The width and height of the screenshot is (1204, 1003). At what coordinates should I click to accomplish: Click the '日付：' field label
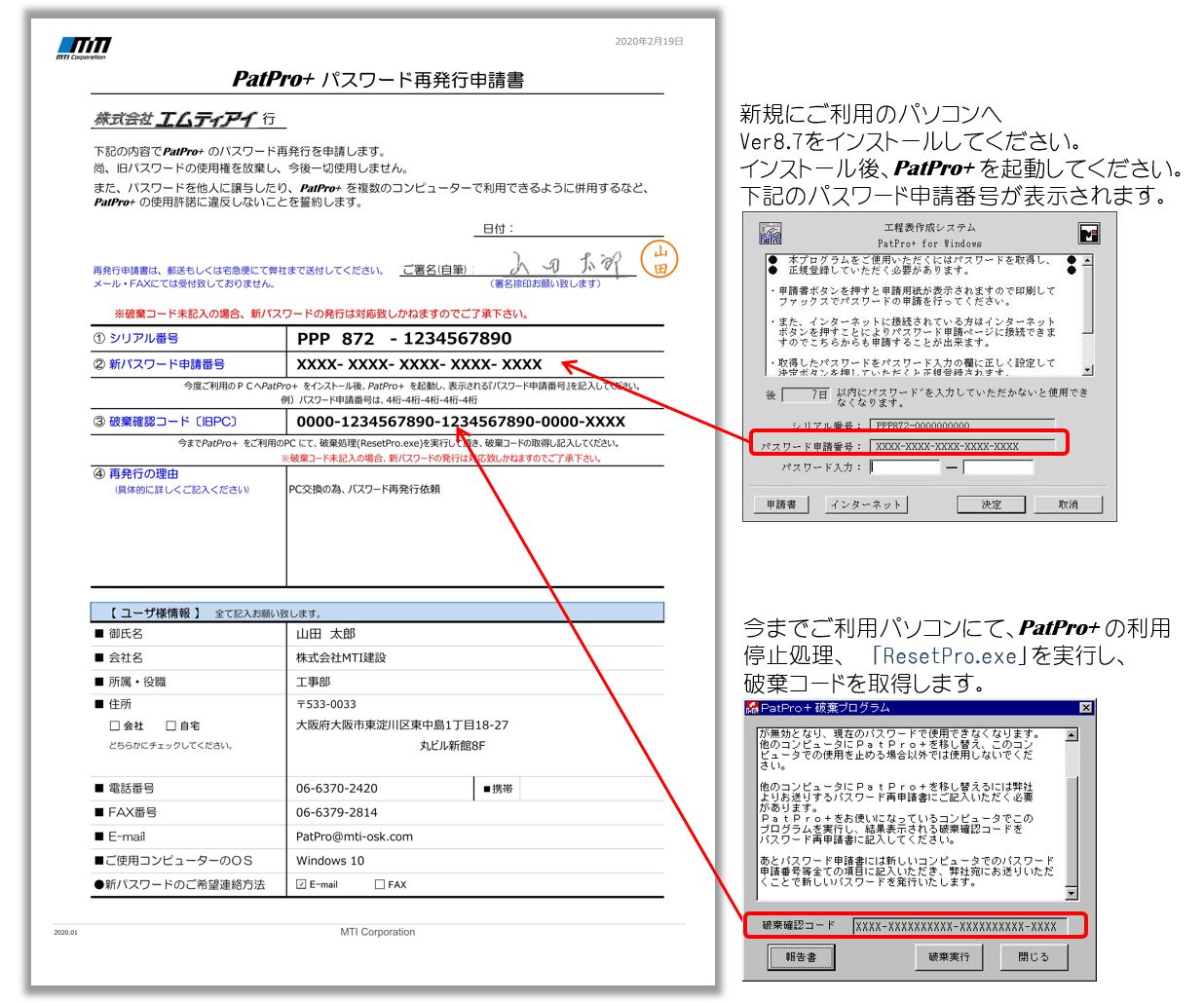click(498, 229)
